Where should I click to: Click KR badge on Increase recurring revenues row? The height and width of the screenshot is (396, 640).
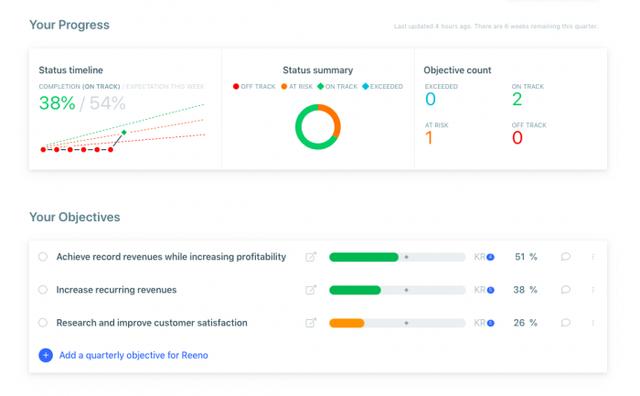click(x=484, y=290)
